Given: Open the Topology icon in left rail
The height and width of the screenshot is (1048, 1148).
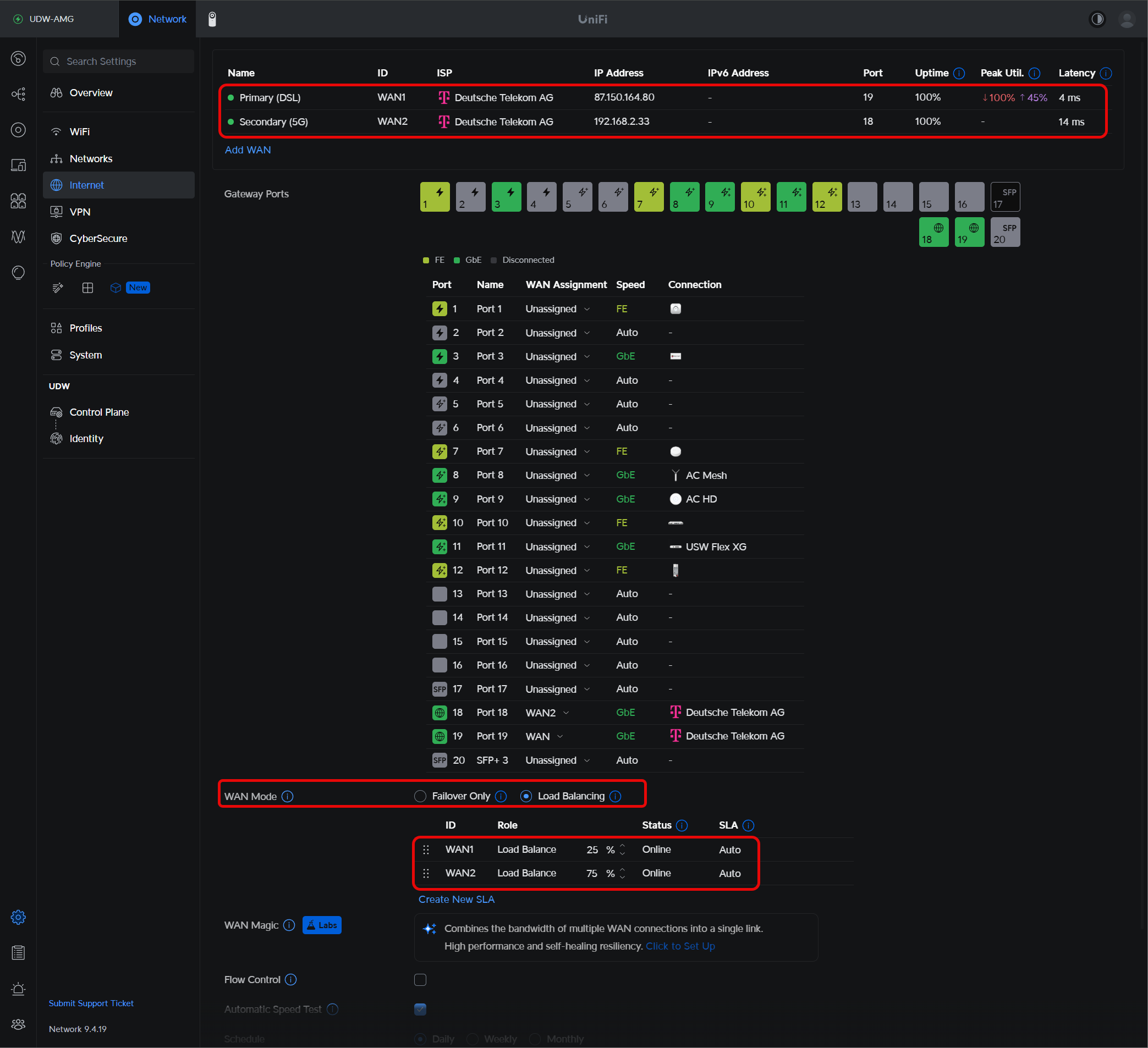Looking at the screenshot, I should [18, 94].
